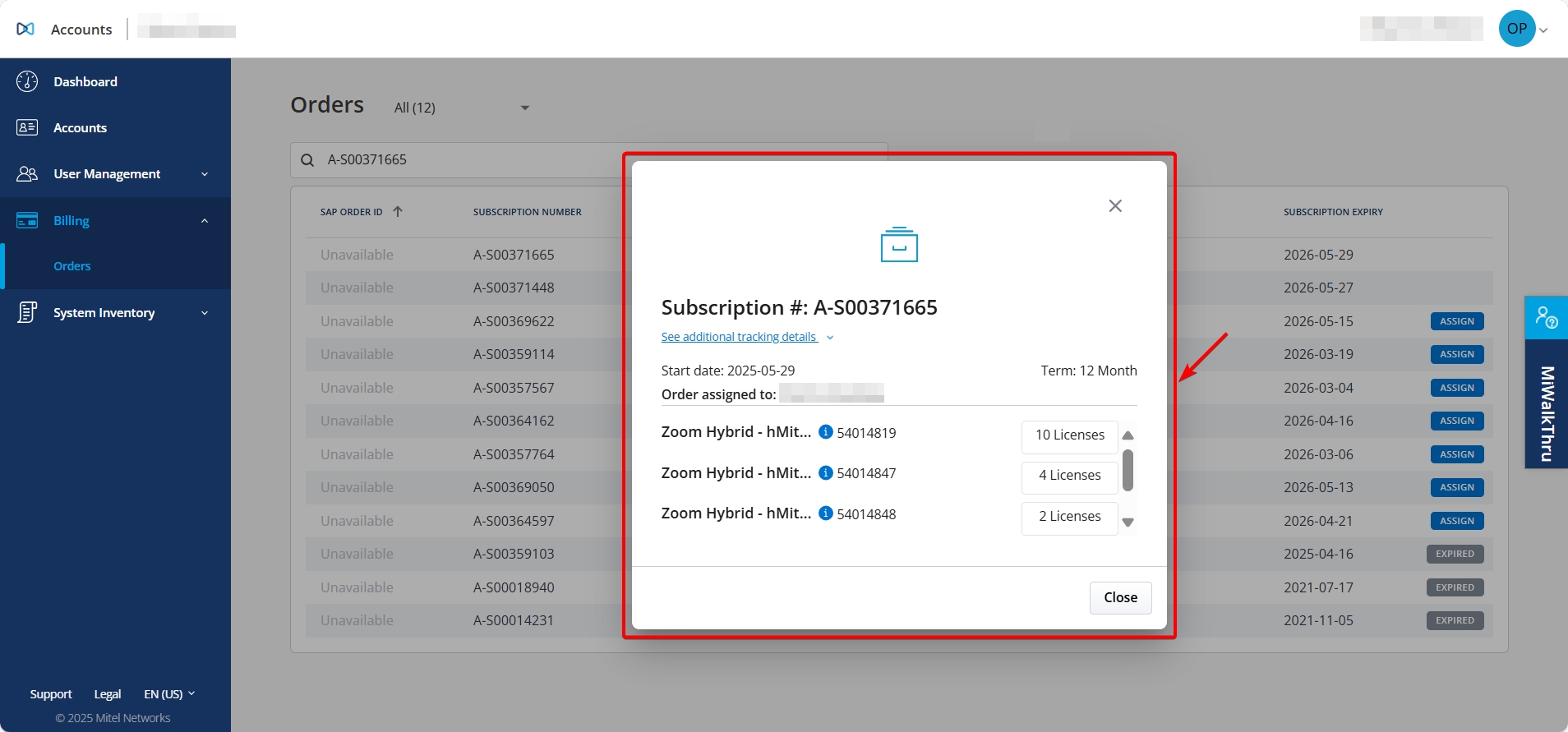Click the Mitel Accounts logo icon
The image size is (1568, 732).
click(x=25, y=30)
